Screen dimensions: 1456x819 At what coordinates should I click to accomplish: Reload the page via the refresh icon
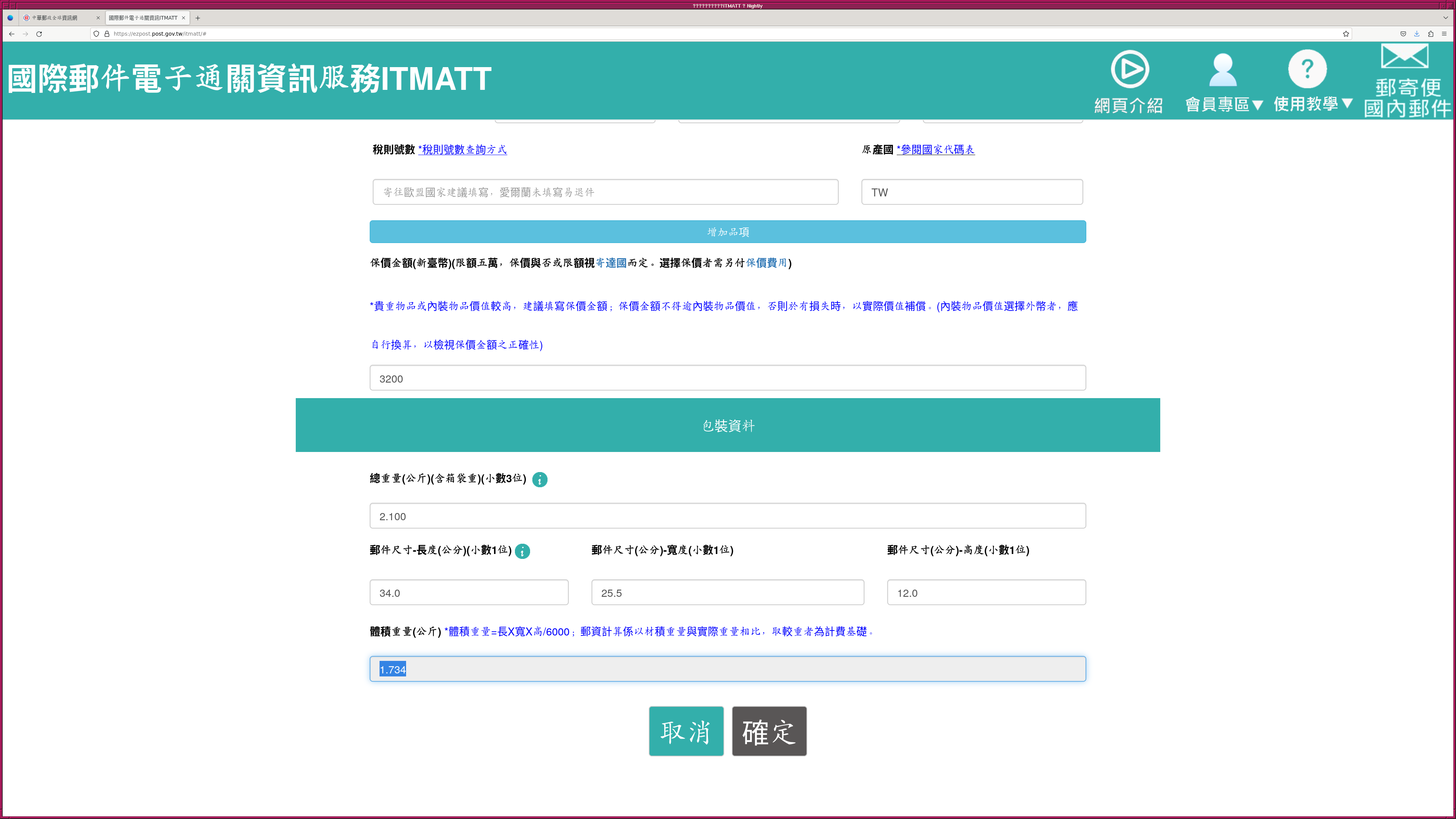(x=39, y=34)
